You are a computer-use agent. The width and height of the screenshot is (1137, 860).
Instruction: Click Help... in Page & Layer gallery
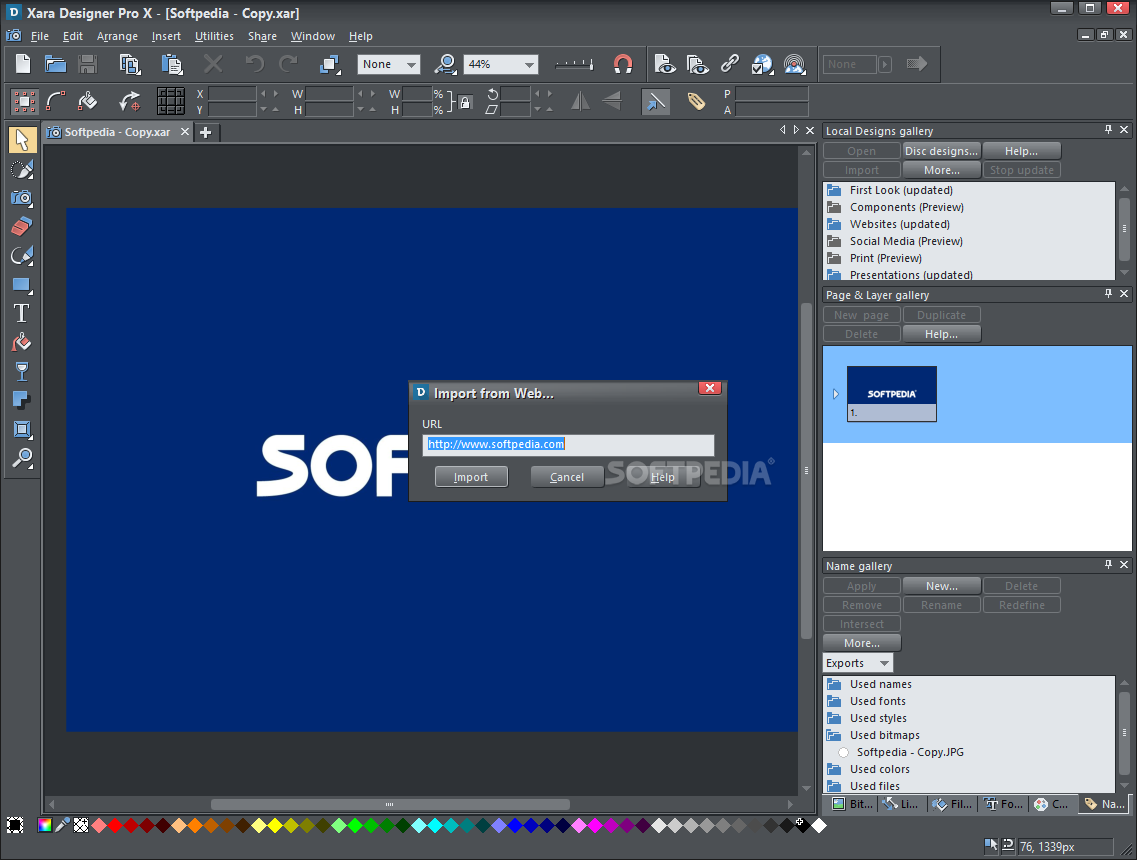point(941,334)
